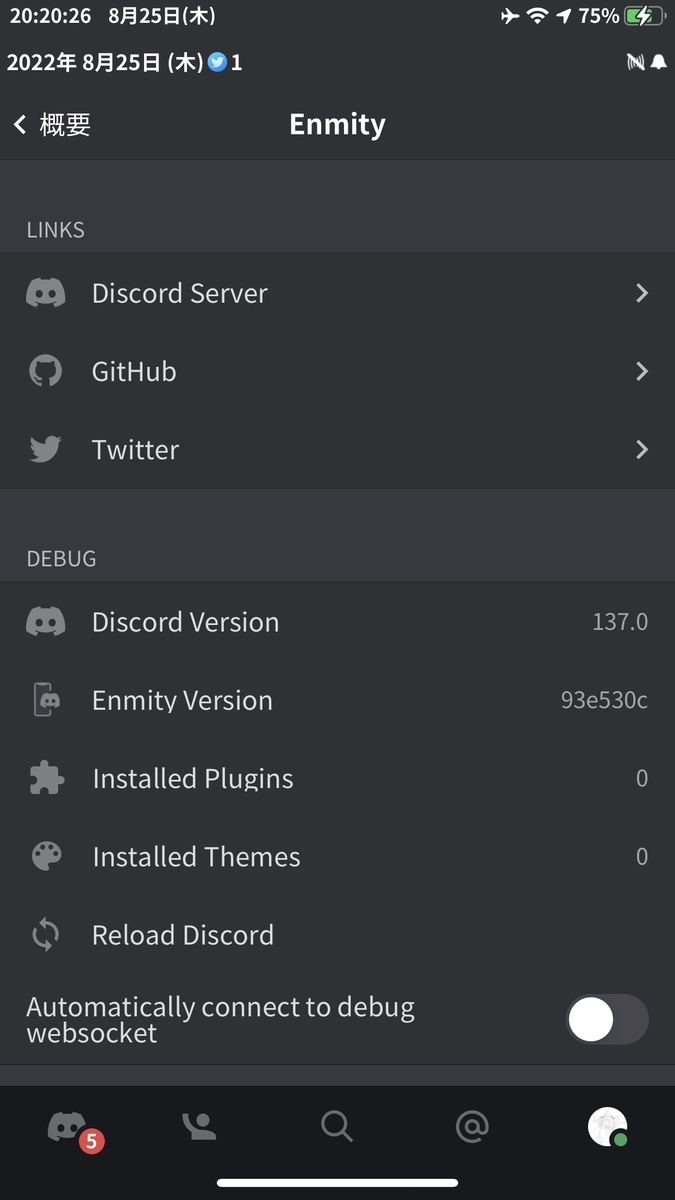Expand the Discord Server row chevron
Viewport: 675px width, 1200px height.
(642, 293)
